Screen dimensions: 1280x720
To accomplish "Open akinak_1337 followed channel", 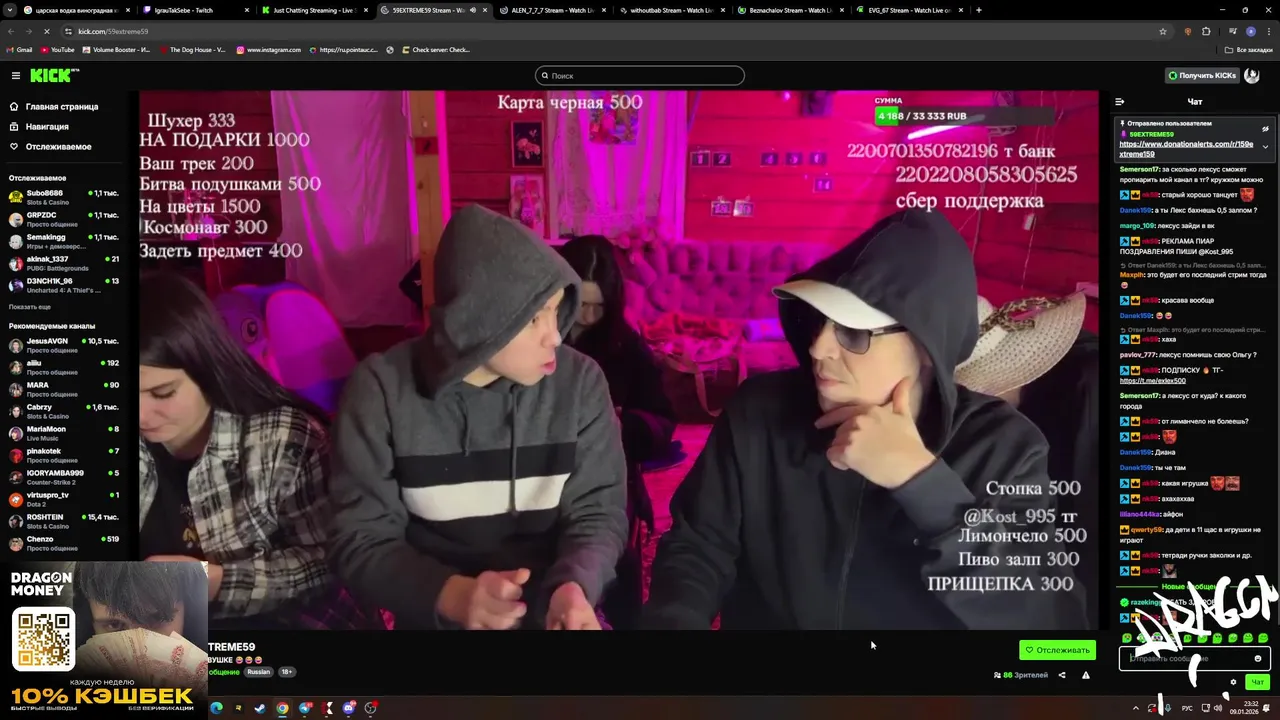I will [x=64, y=263].
